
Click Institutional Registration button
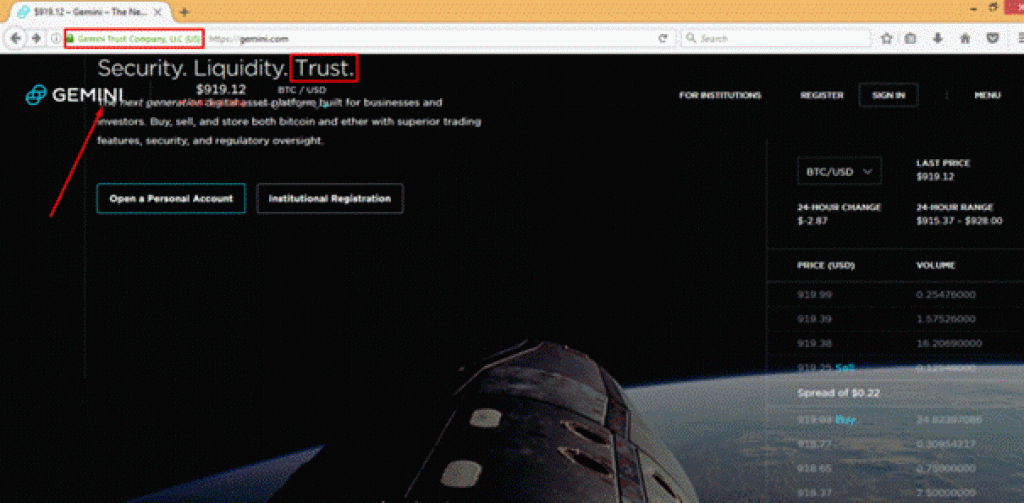click(x=330, y=199)
